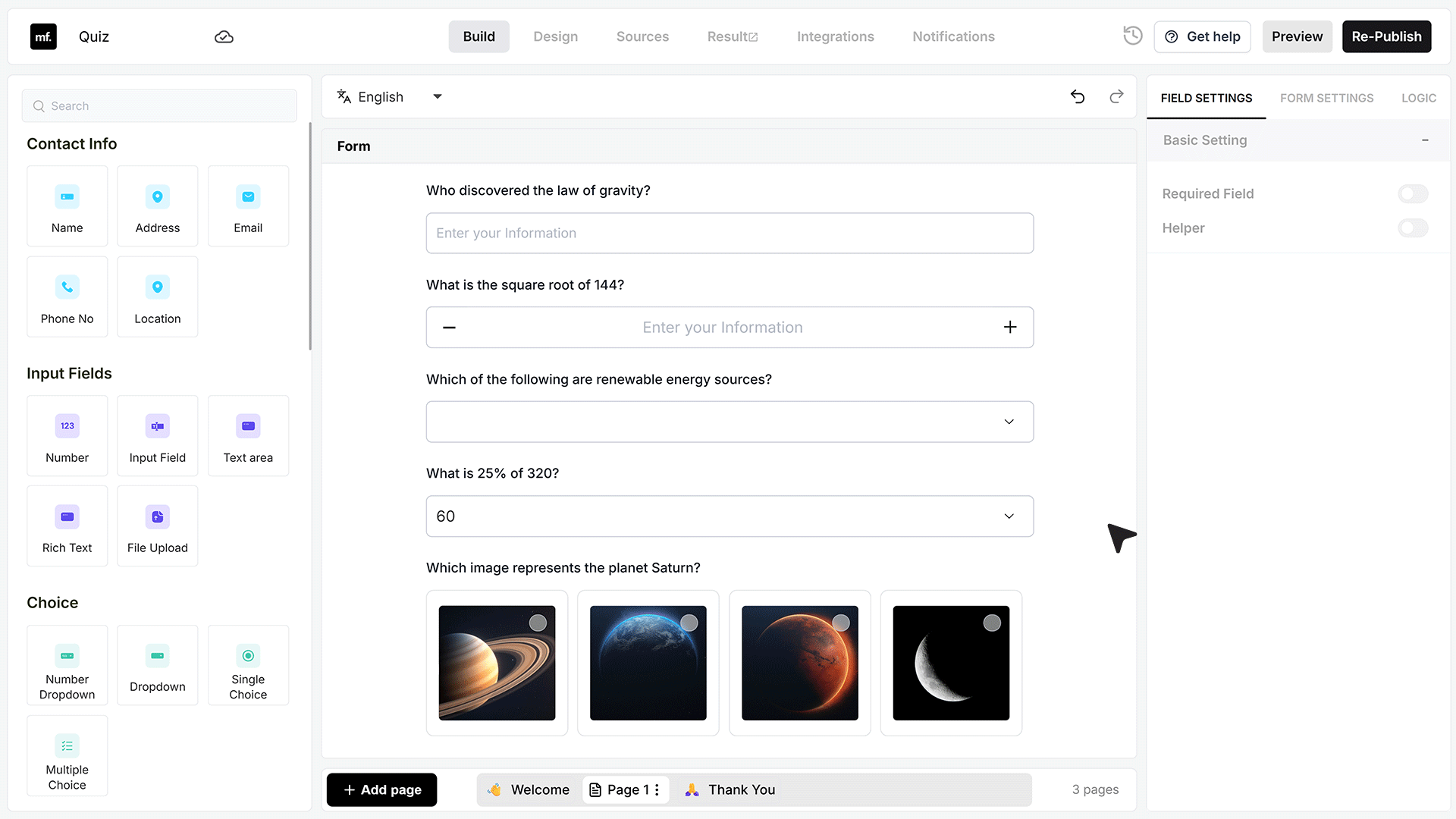Viewport: 1456px width, 819px height.
Task: Click the Get help button
Action: (x=1203, y=36)
